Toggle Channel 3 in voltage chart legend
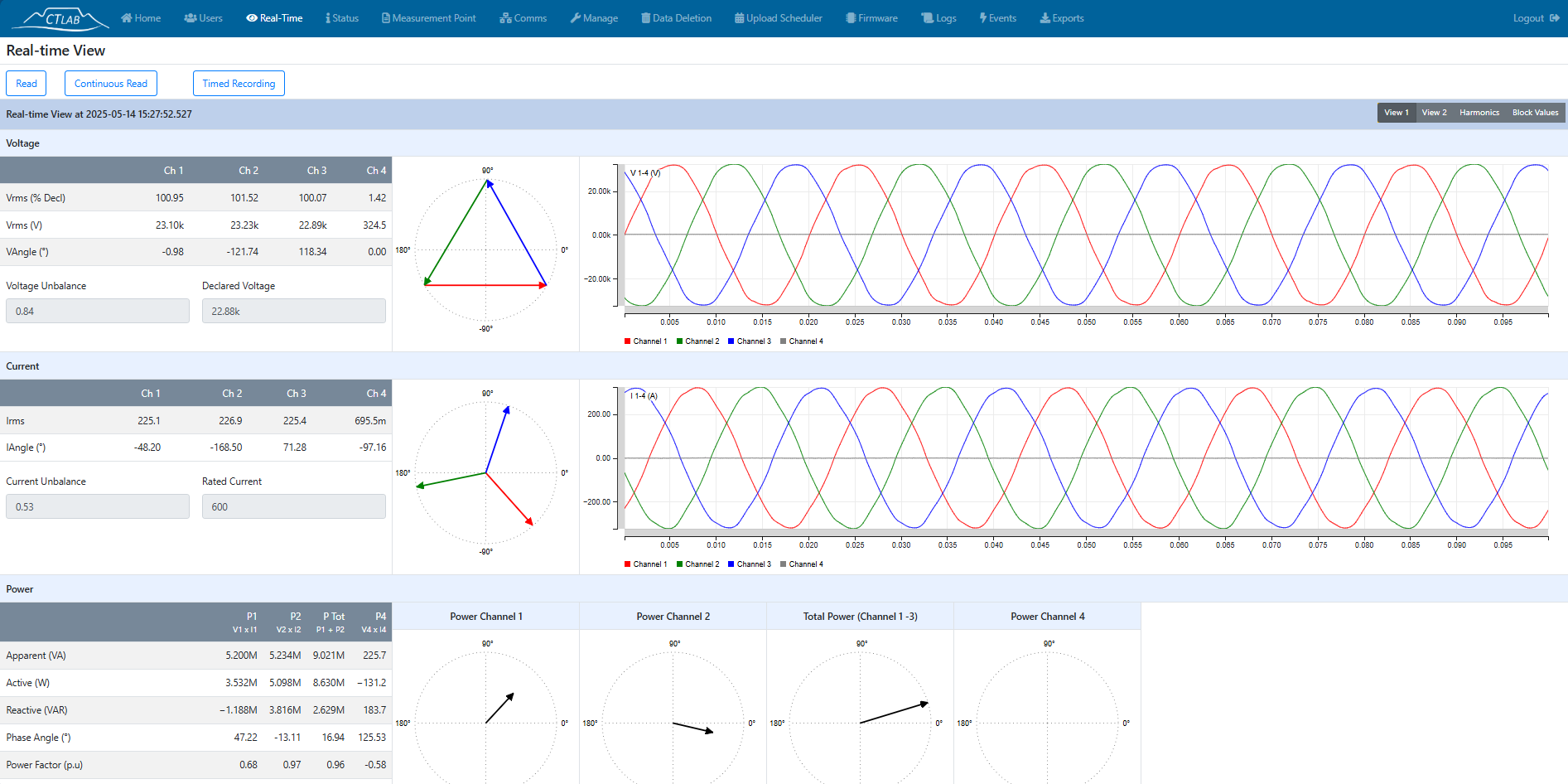The image size is (1568, 784). 750,341
